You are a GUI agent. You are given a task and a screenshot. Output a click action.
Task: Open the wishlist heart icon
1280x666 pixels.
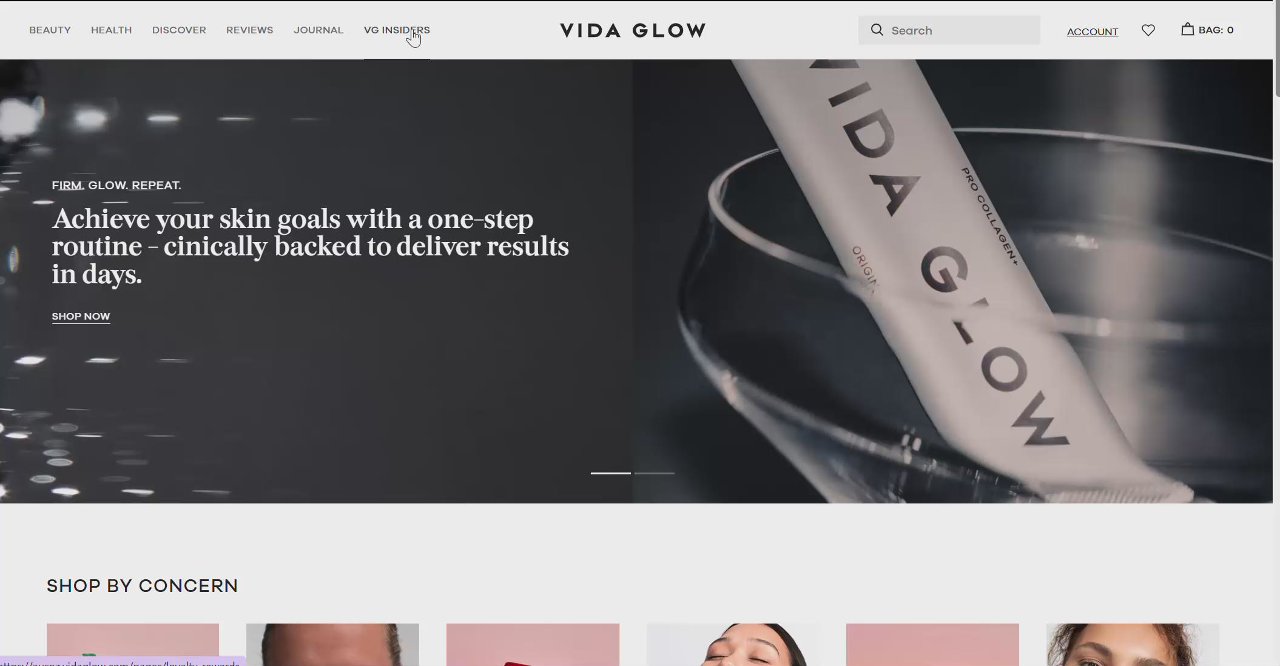(x=1148, y=30)
